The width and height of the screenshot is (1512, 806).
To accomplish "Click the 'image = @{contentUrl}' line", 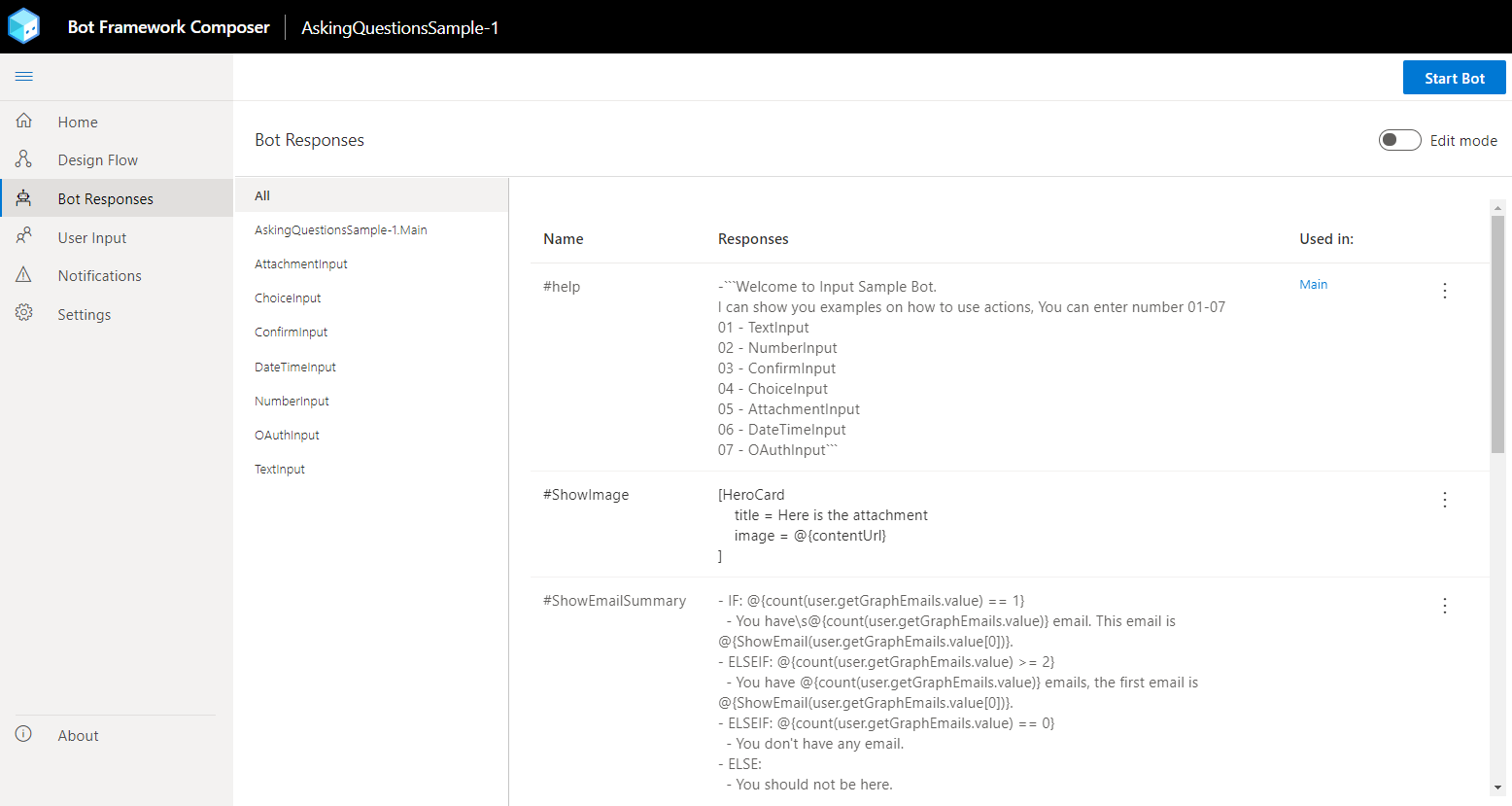I will coord(810,535).
